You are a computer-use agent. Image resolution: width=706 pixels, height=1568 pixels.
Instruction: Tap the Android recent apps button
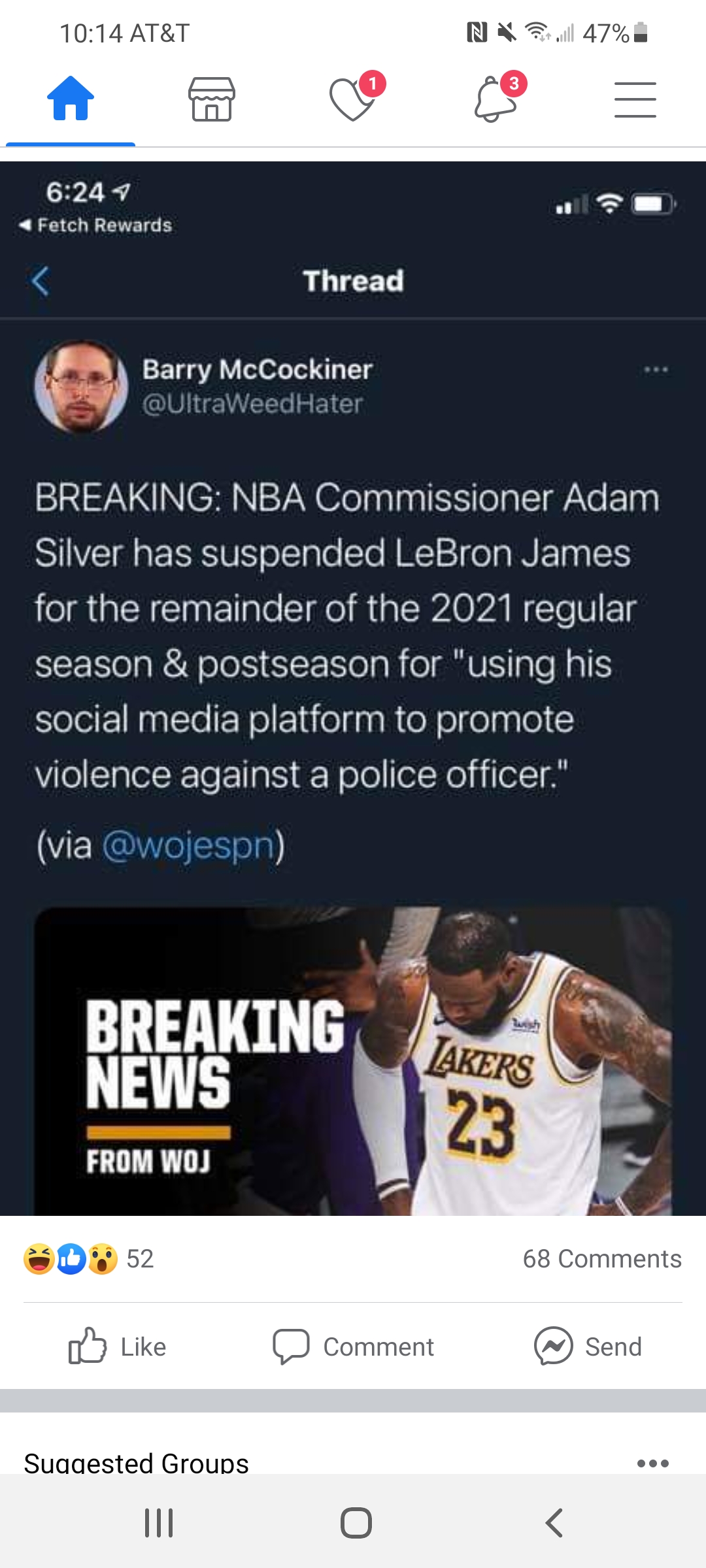(x=159, y=1523)
